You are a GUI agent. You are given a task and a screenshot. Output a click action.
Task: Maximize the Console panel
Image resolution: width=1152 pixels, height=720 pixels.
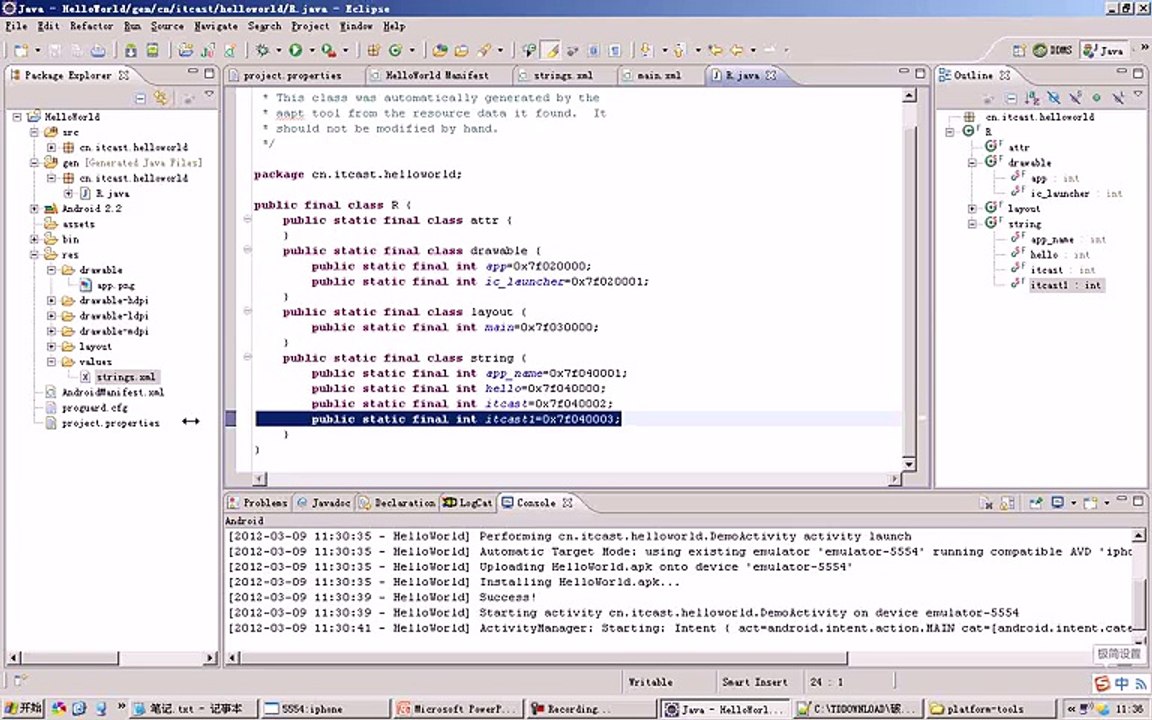pos(1138,501)
